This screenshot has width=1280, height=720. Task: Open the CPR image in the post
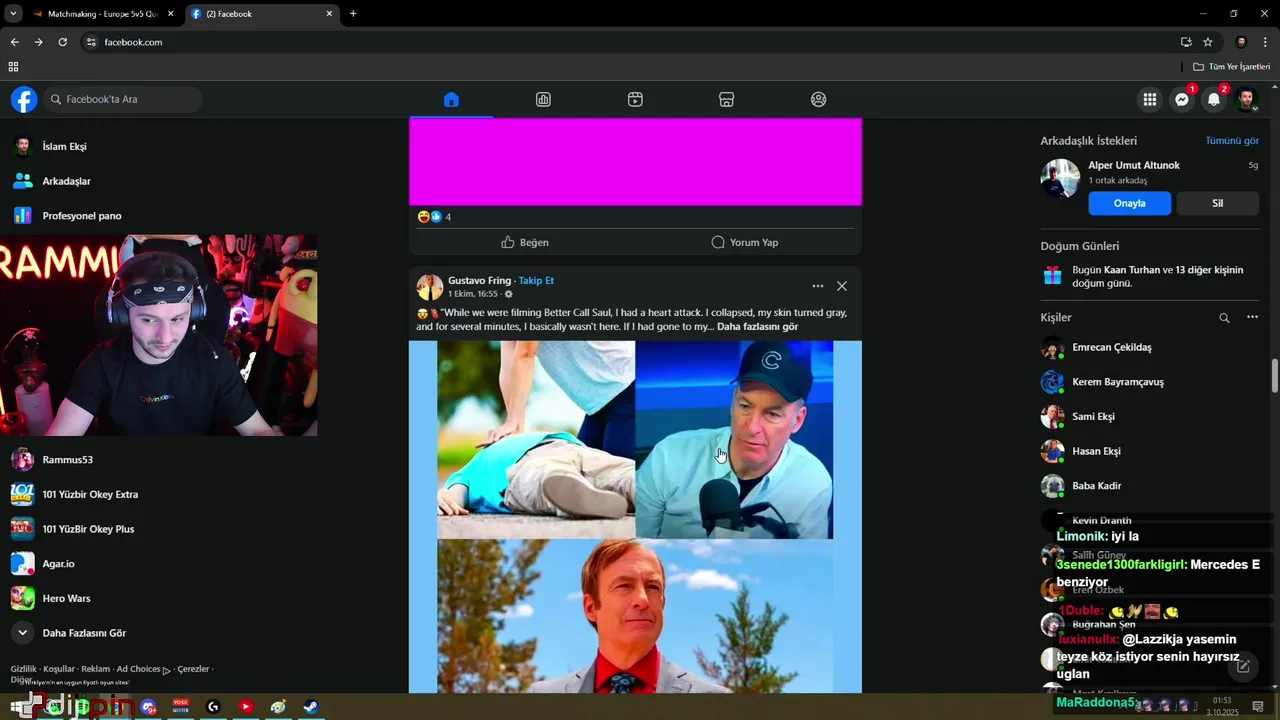click(x=536, y=439)
